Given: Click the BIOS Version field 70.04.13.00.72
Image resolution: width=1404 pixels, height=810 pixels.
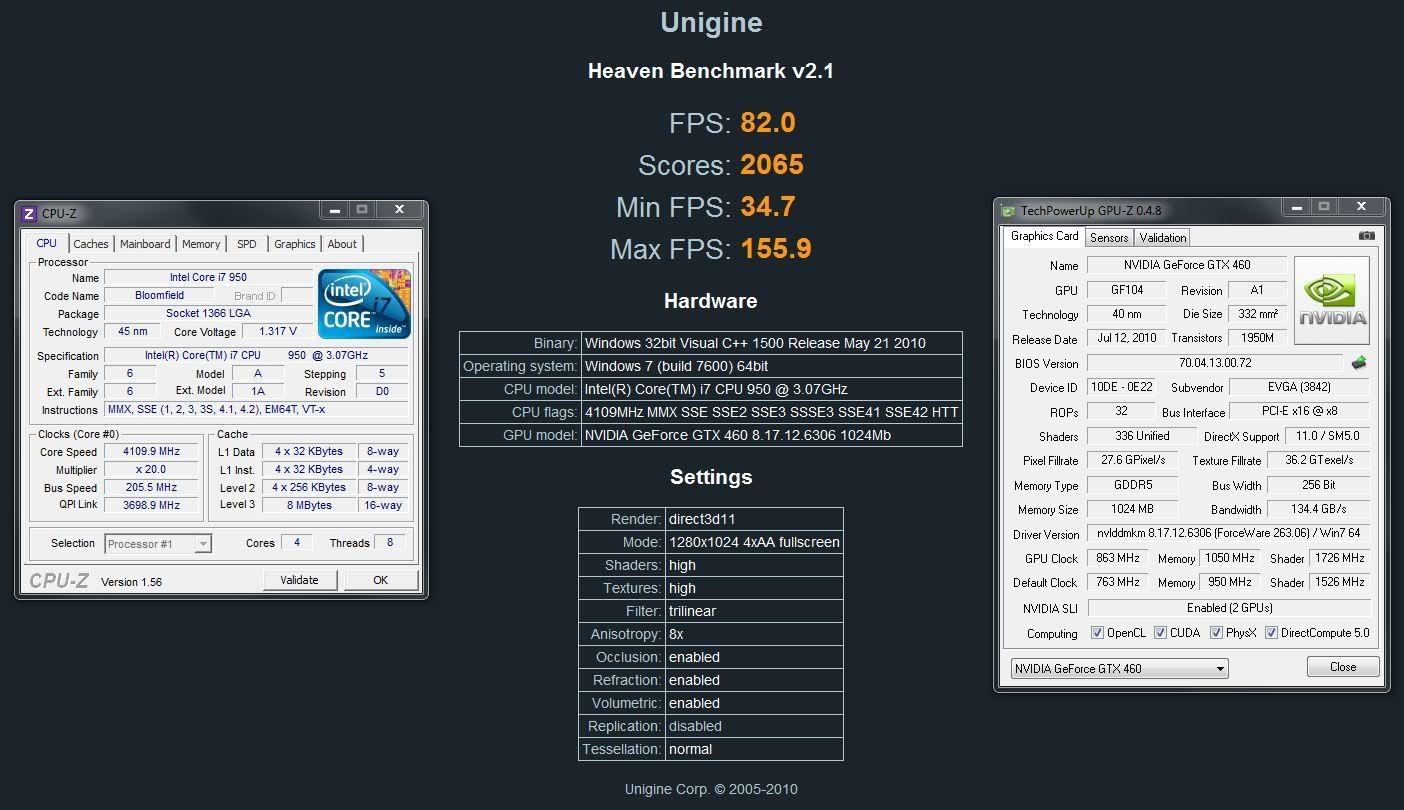Looking at the screenshot, I should tap(1215, 363).
